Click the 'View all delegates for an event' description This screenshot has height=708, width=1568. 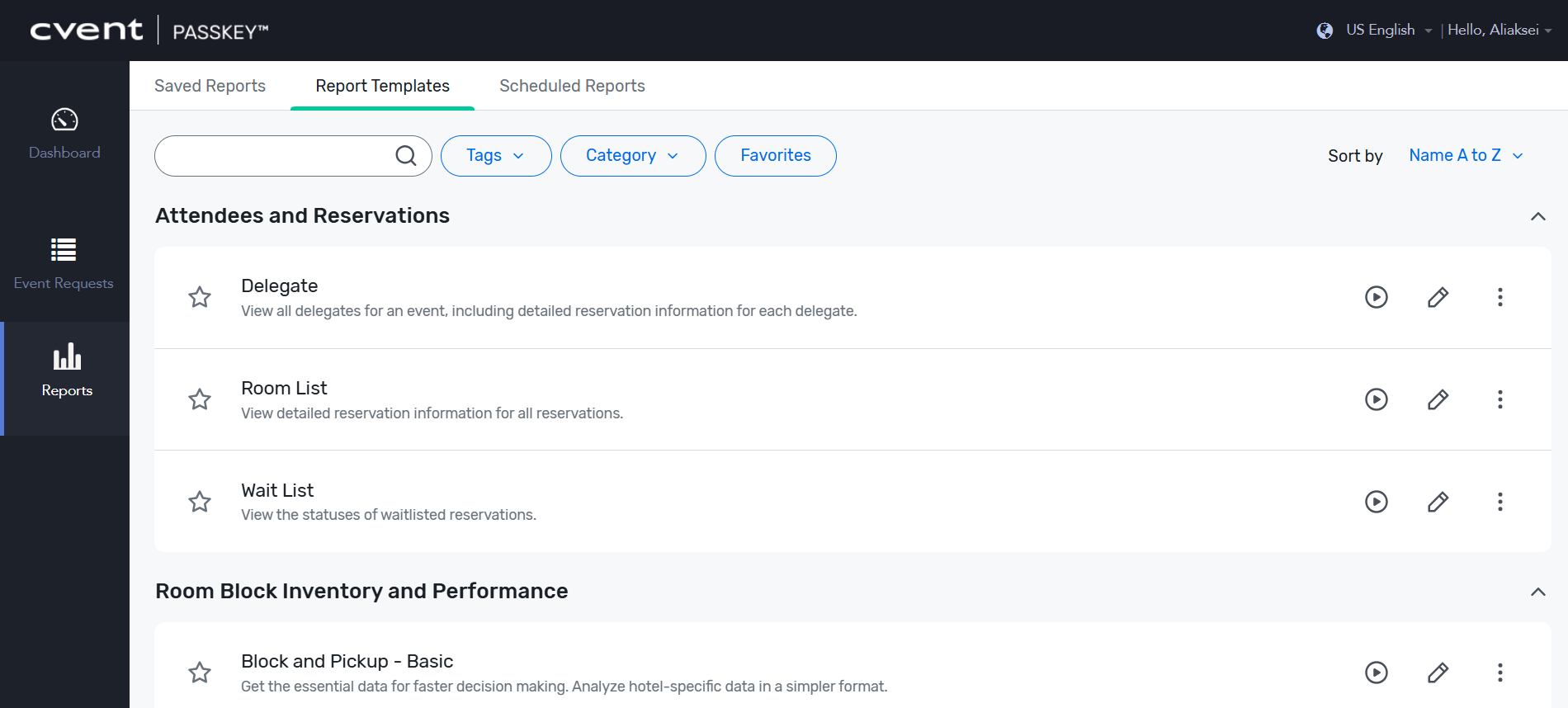pos(549,311)
